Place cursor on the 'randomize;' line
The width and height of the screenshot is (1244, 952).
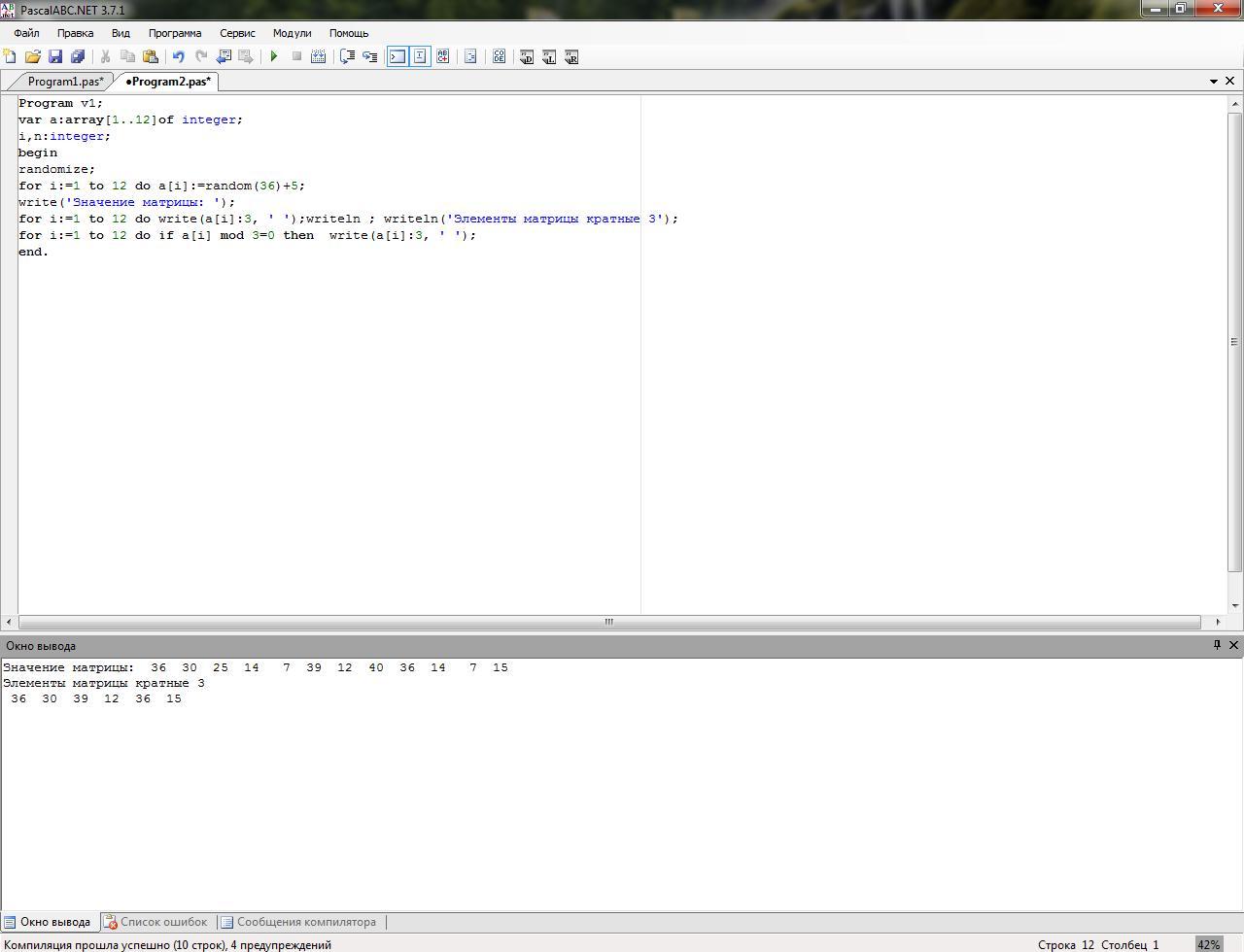(x=56, y=169)
